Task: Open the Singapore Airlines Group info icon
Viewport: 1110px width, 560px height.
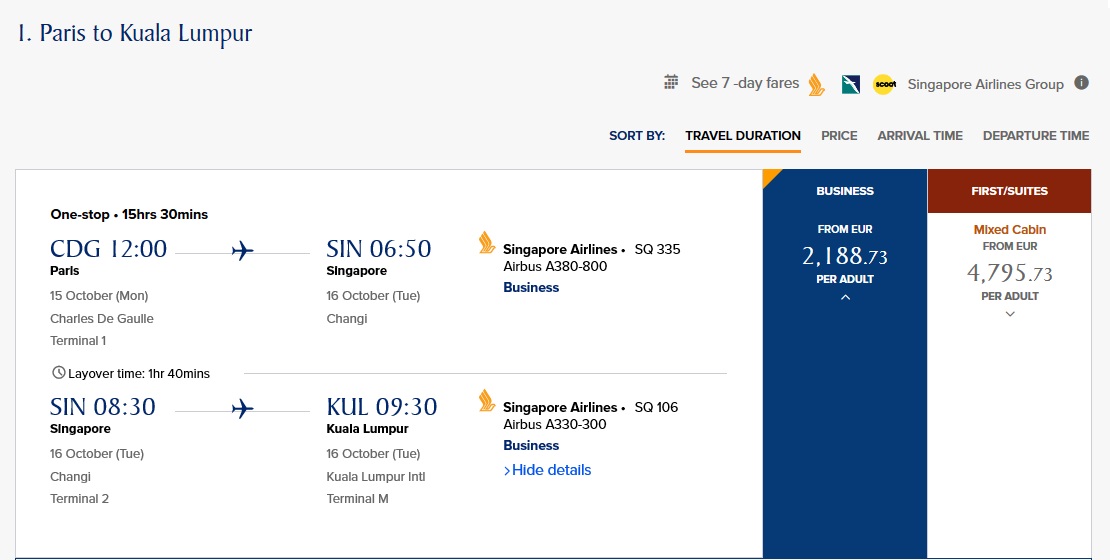Action: (1081, 83)
